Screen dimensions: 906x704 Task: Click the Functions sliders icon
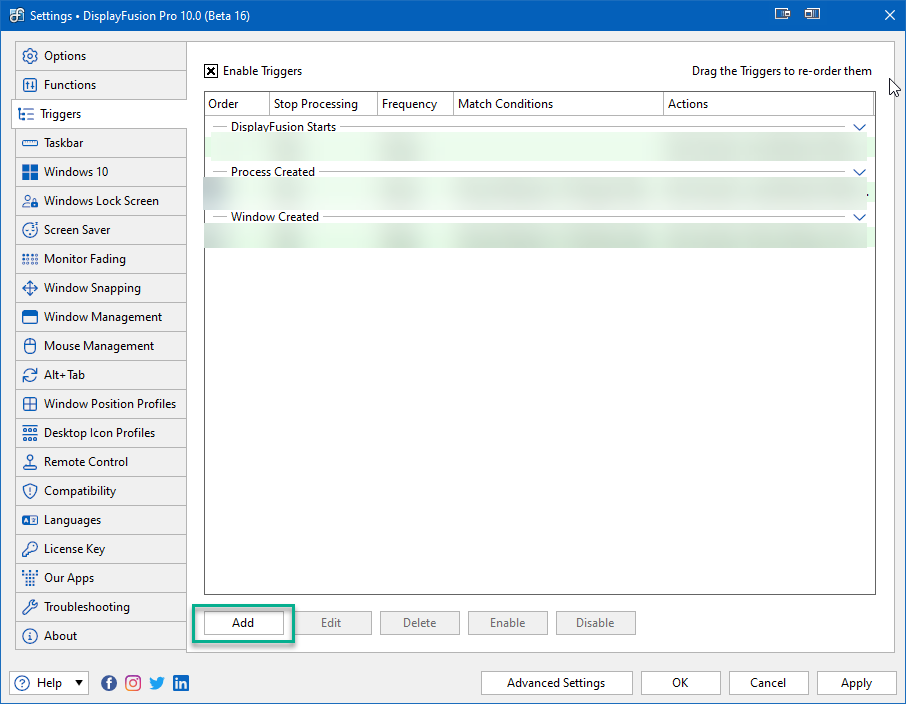[x=29, y=85]
